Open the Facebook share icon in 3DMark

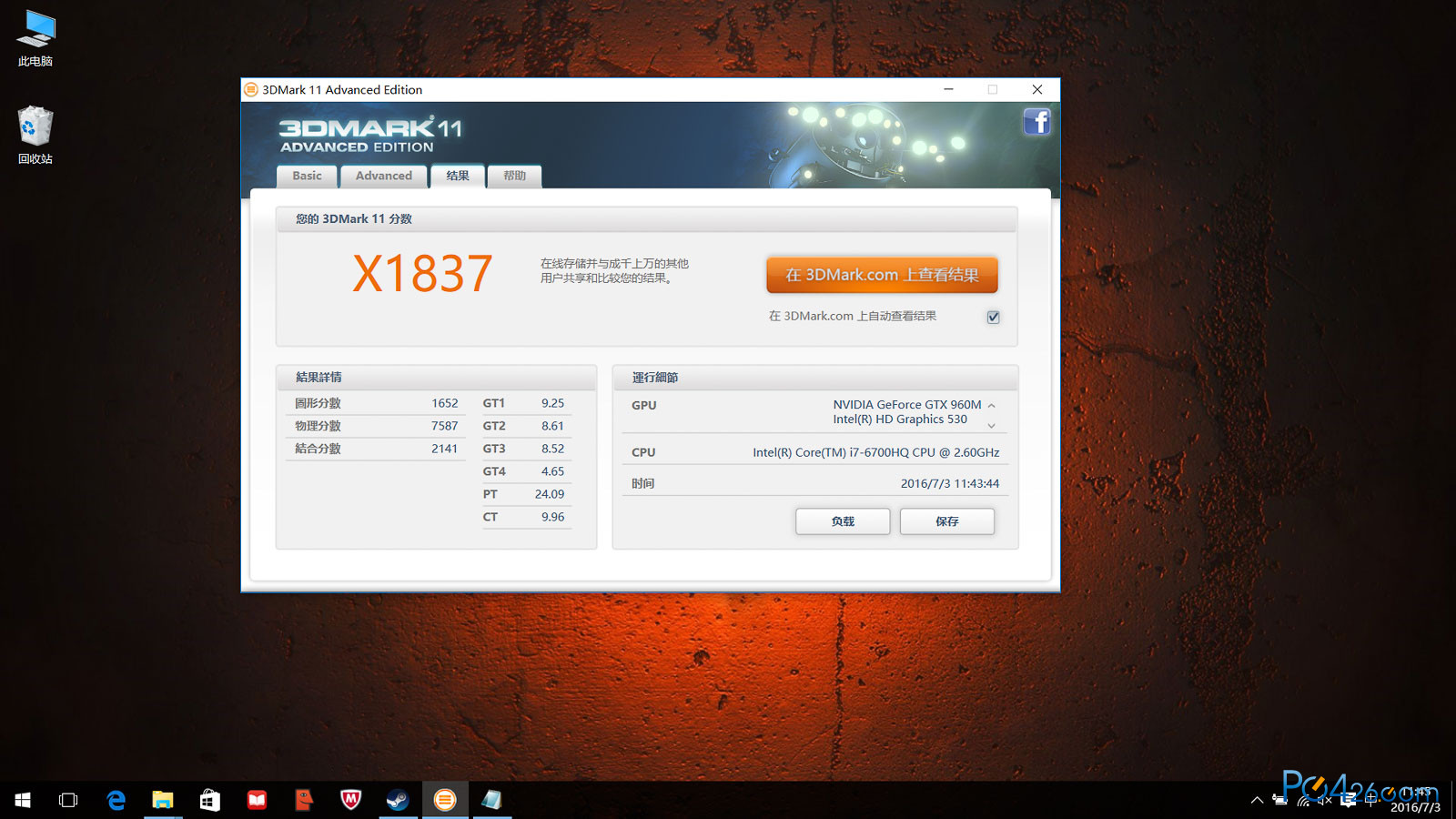point(1036,122)
